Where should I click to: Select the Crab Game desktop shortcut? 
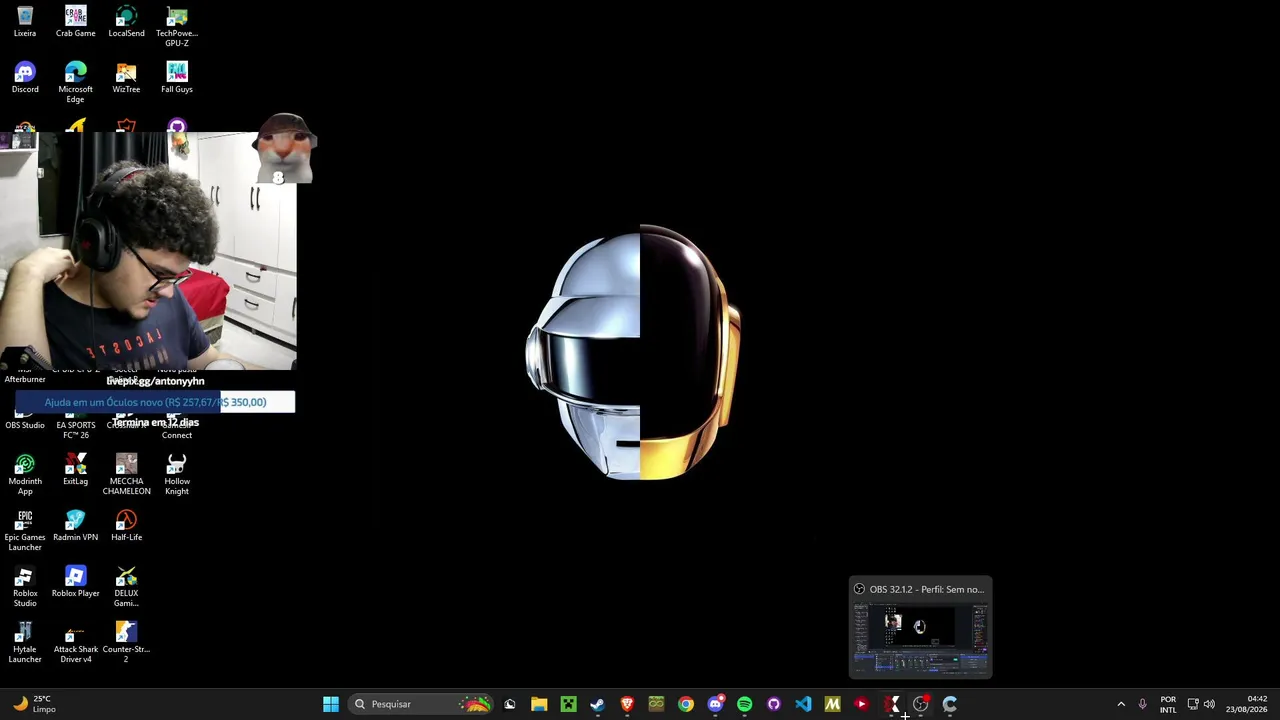coord(76,22)
